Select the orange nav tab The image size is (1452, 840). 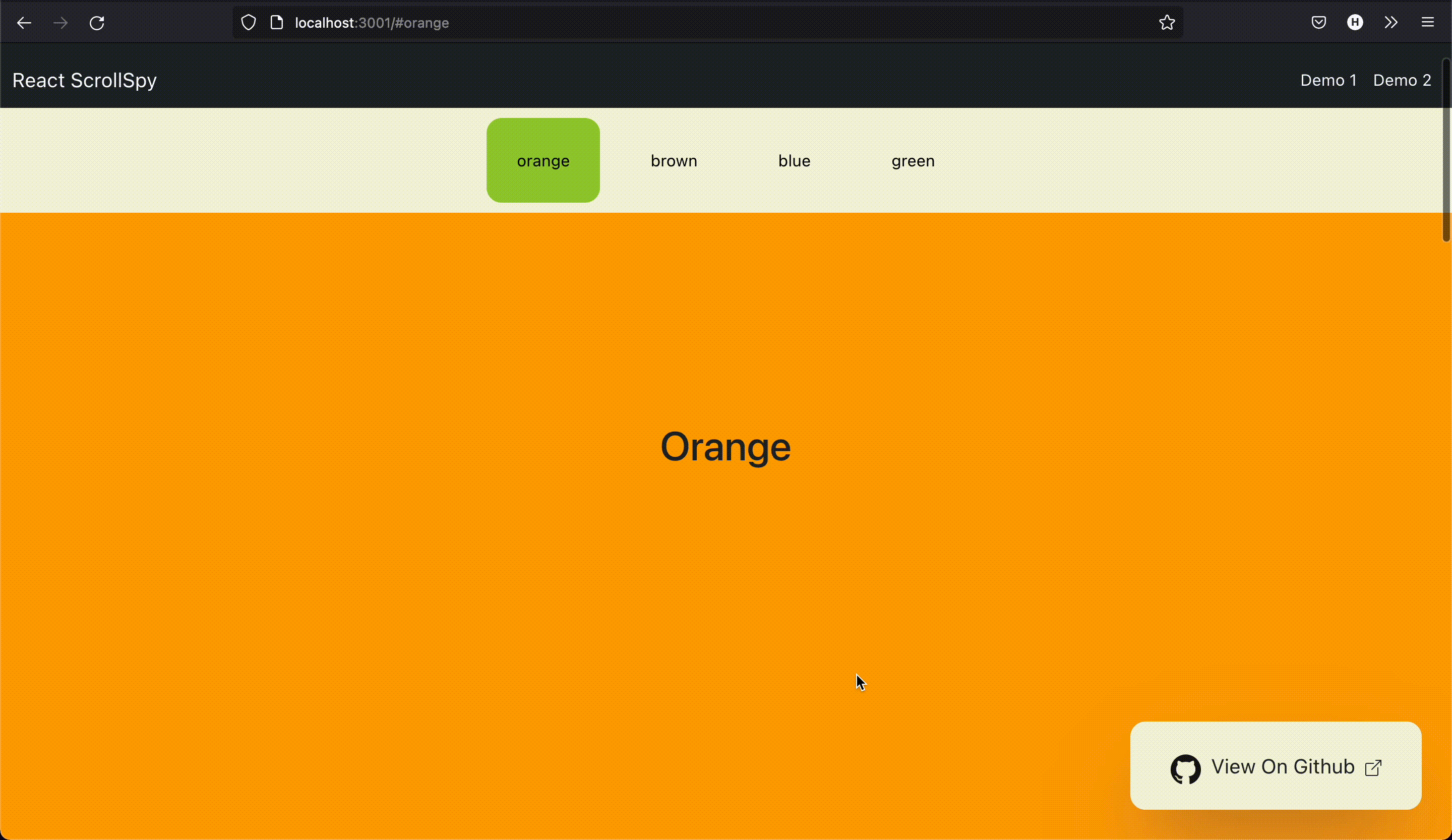click(543, 161)
